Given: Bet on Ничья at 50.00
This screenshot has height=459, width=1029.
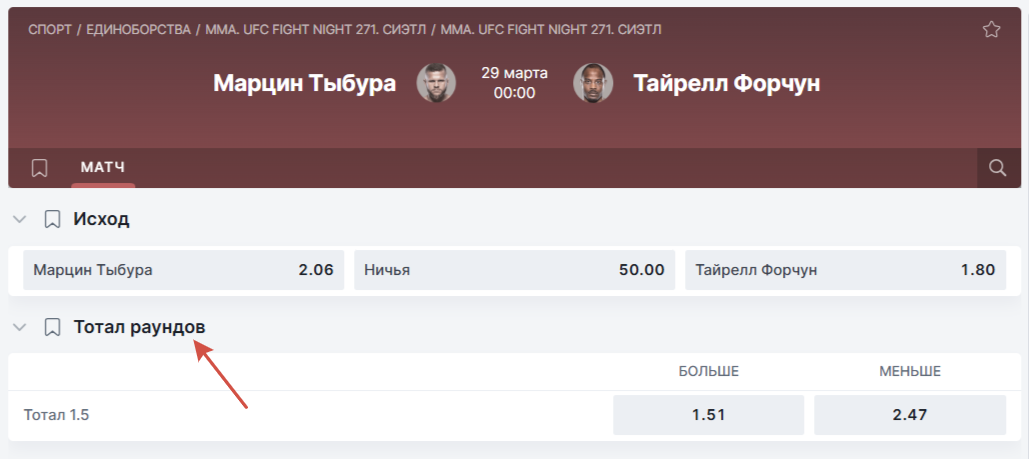Looking at the screenshot, I should pyautogui.click(x=514, y=270).
